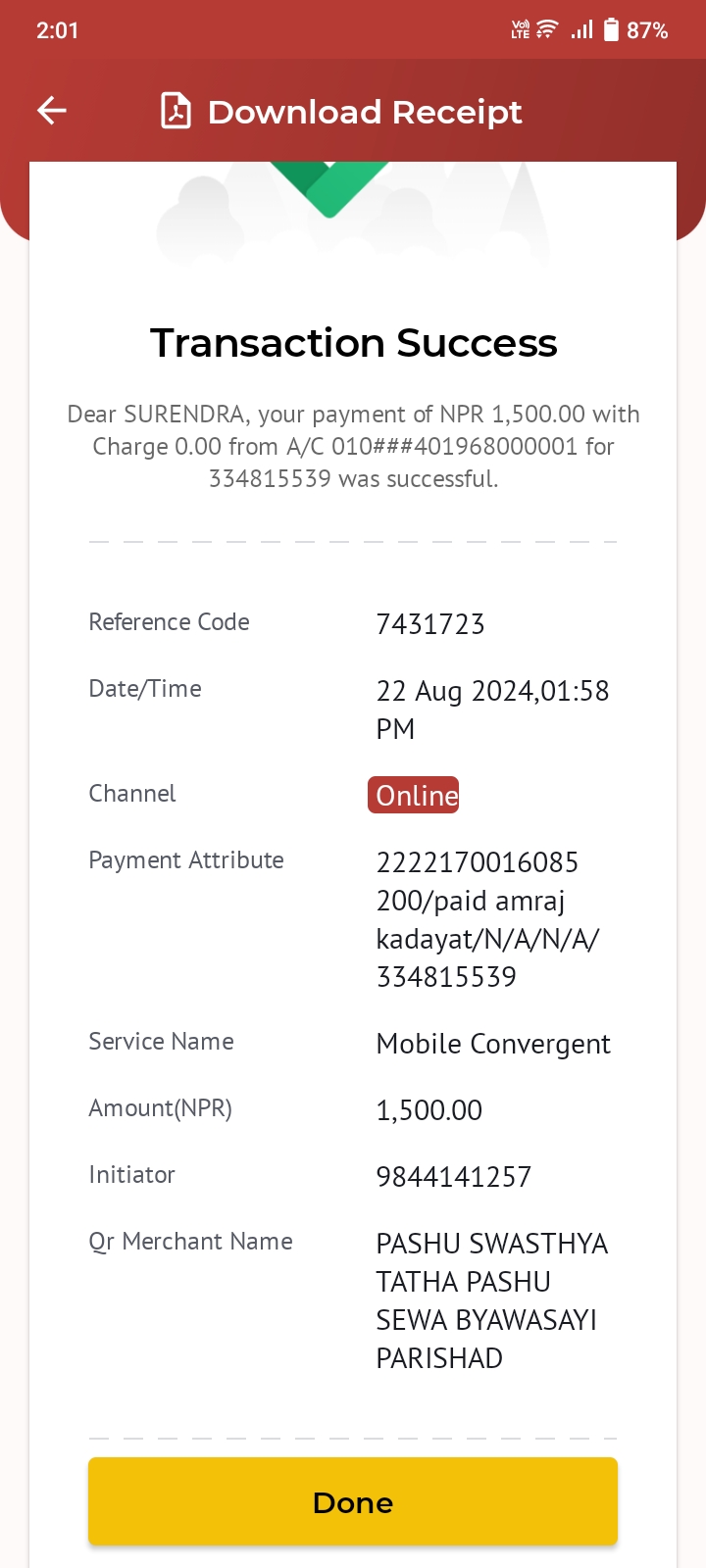Tap the red Online channel badge

click(414, 795)
